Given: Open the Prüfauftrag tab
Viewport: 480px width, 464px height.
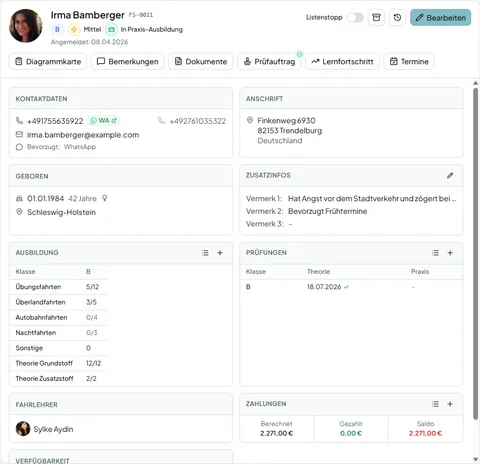Looking at the screenshot, I should click(x=269, y=61).
